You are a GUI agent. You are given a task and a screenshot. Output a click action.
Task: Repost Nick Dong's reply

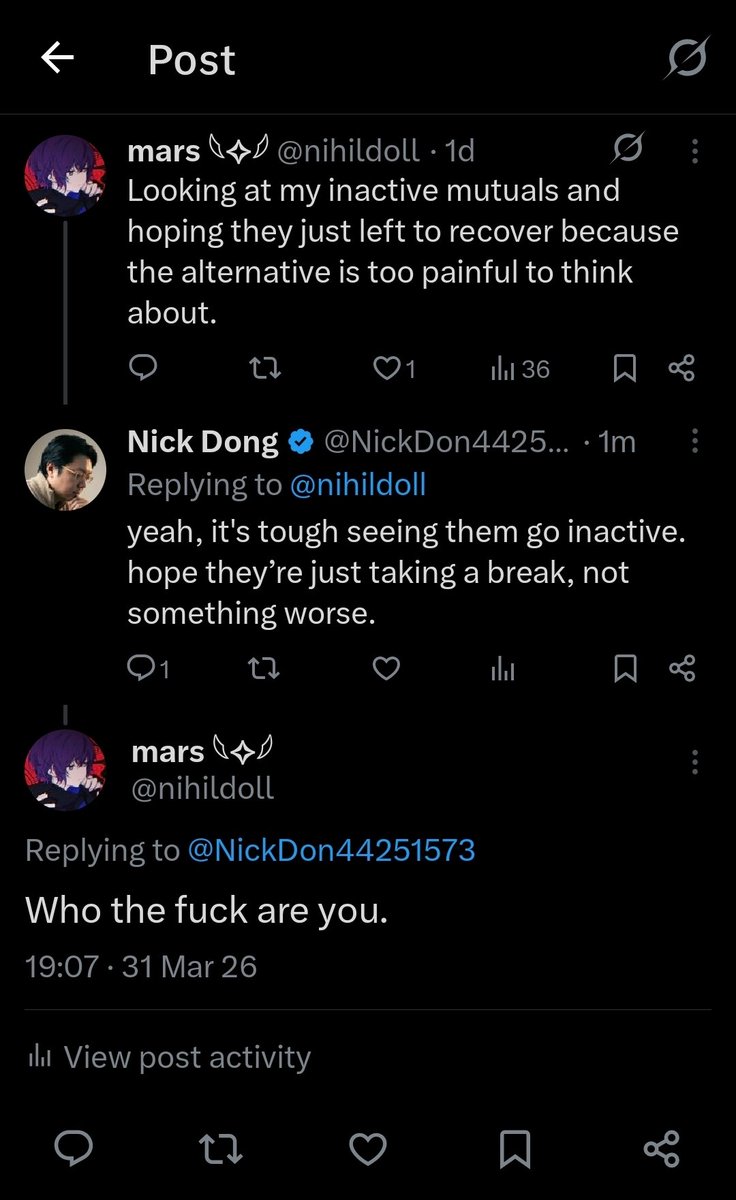pos(264,669)
